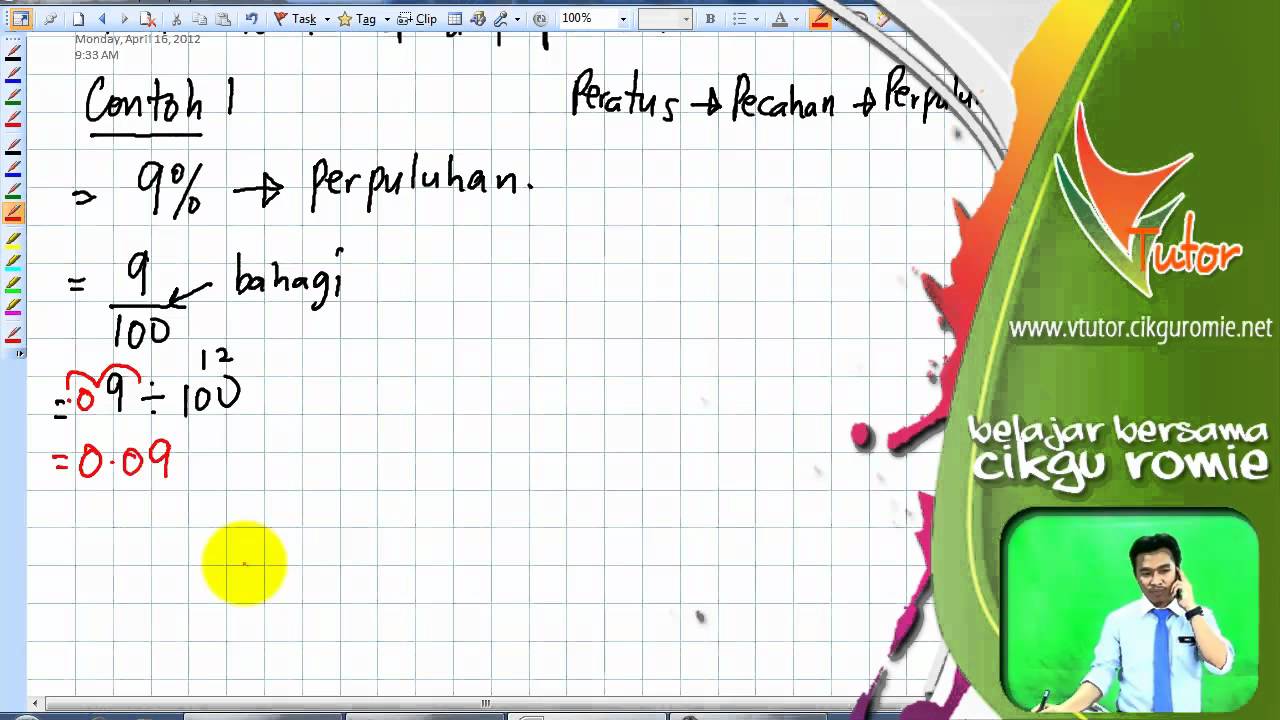The image size is (1280, 720).
Task: Click the bullet list icon
Action: 739,19
